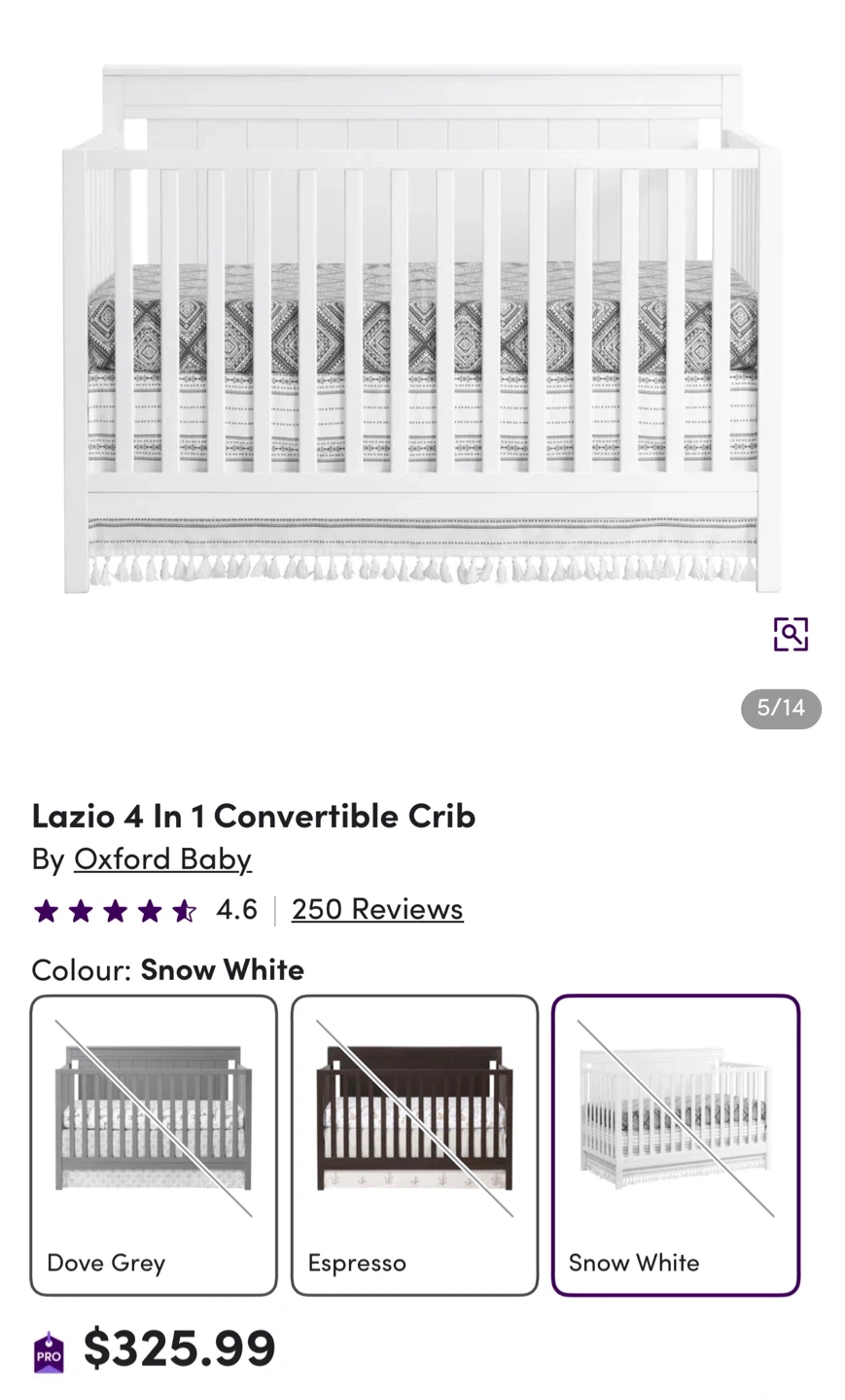Click the purple PRO price tag icon
The width and height of the screenshot is (845, 1400).
click(x=49, y=1352)
